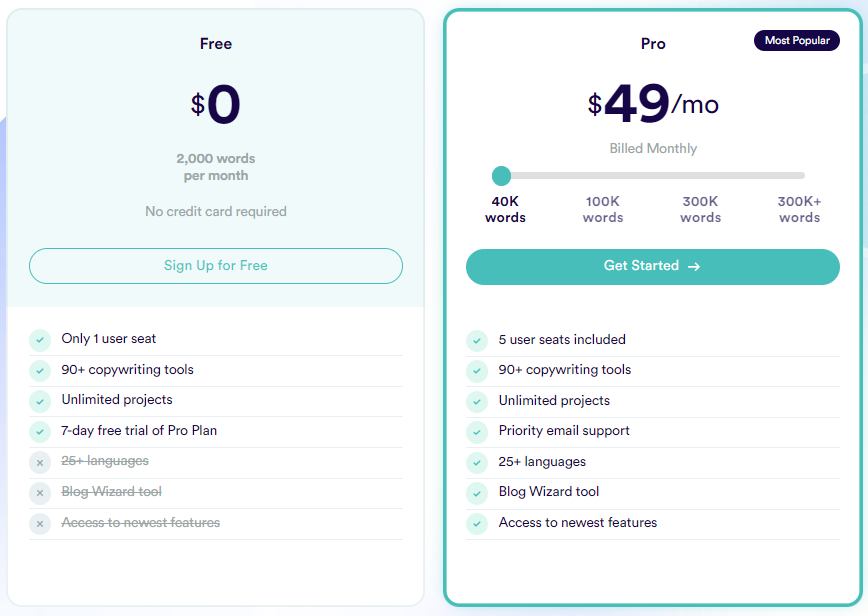The height and width of the screenshot is (616, 868).
Task: Click checkmark icon beside Only 1 user seat
Action: [x=40, y=340]
